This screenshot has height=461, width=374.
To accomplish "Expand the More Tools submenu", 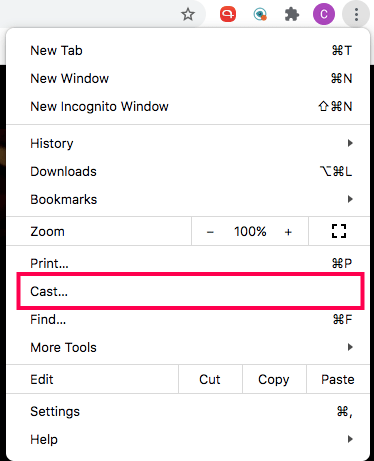I will pyautogui.click(x=188, y=347).
